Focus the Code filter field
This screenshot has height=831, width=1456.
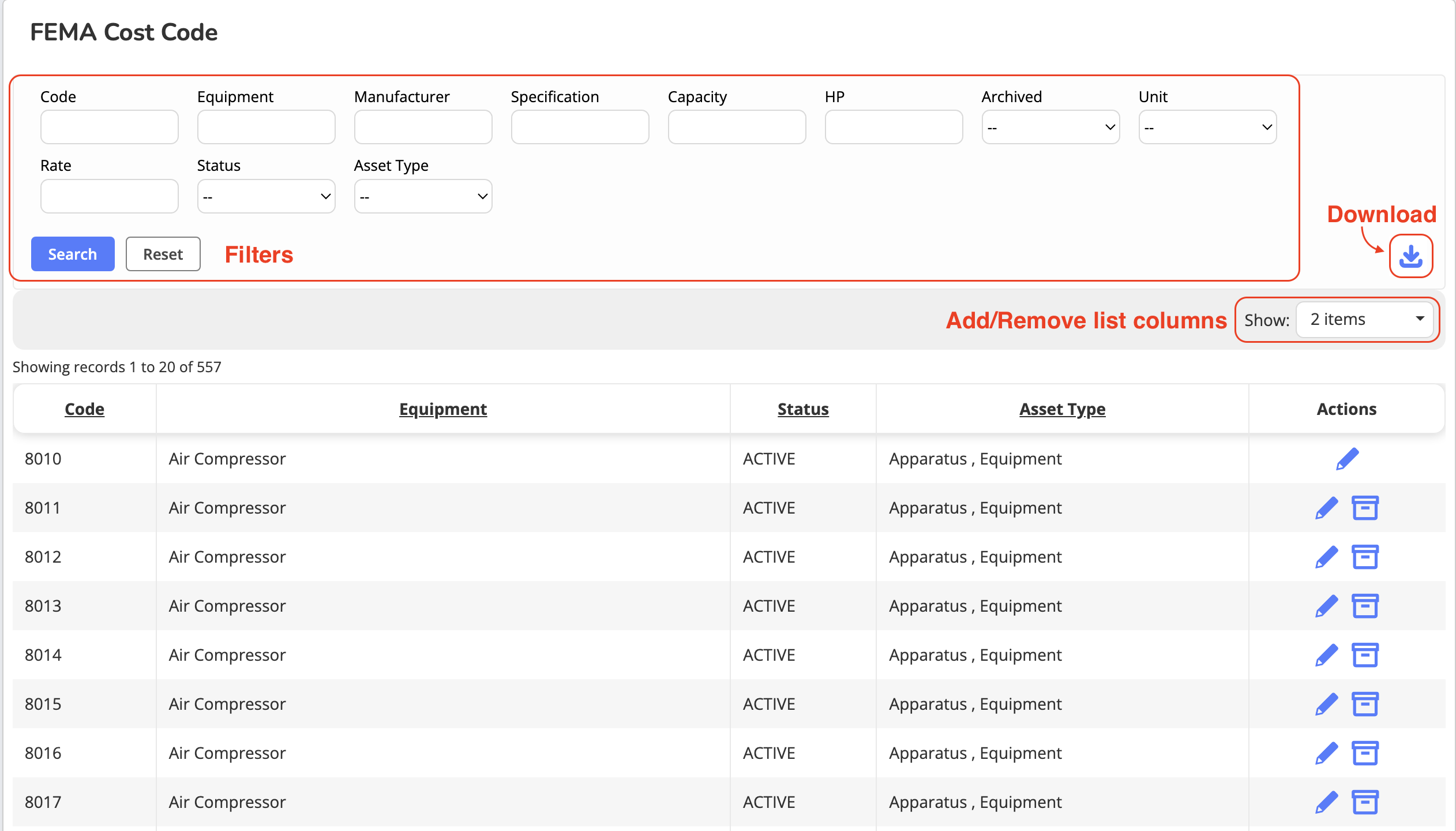tap(109, 127)
